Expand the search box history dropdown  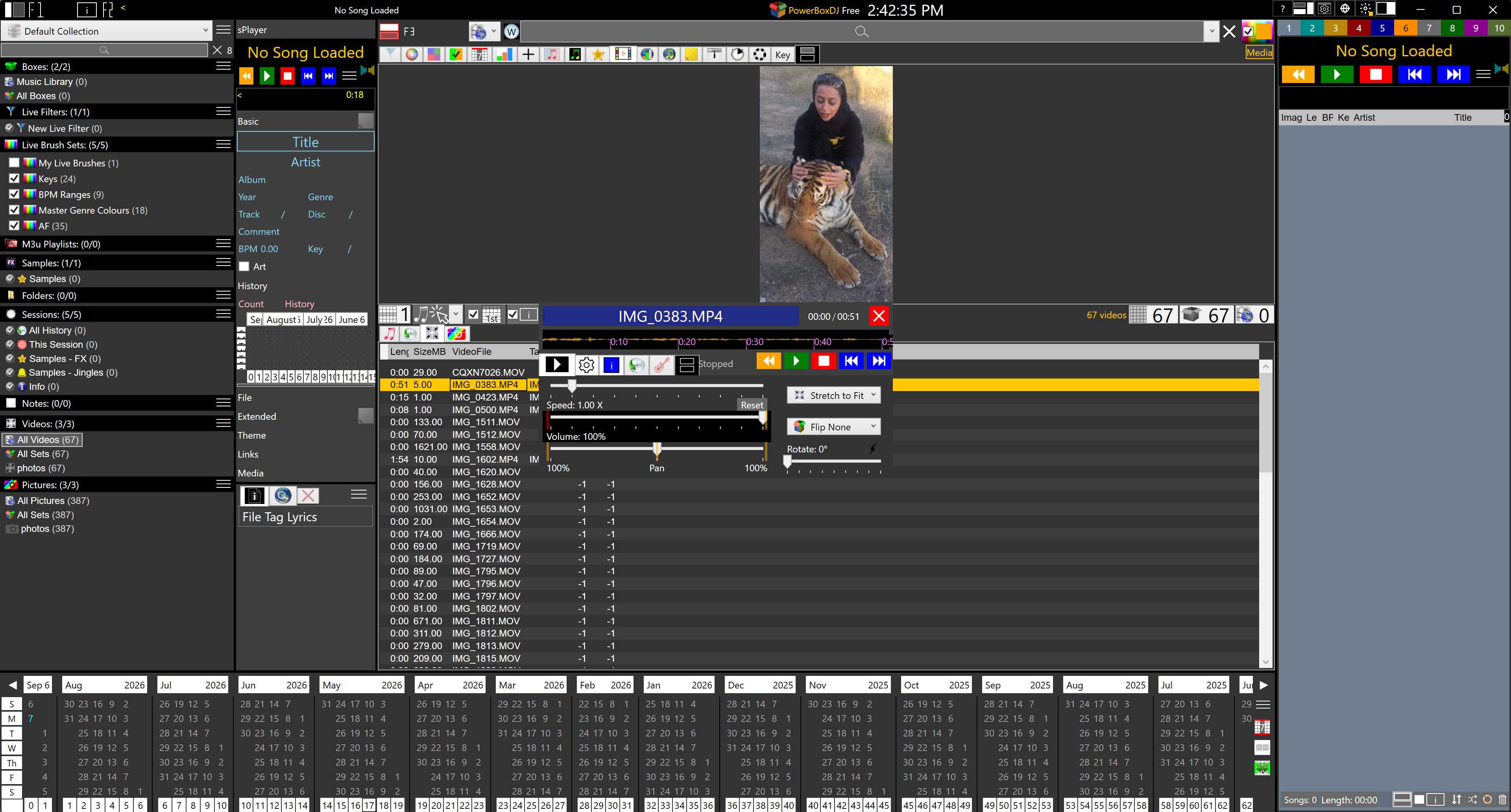coord(1211,31)
